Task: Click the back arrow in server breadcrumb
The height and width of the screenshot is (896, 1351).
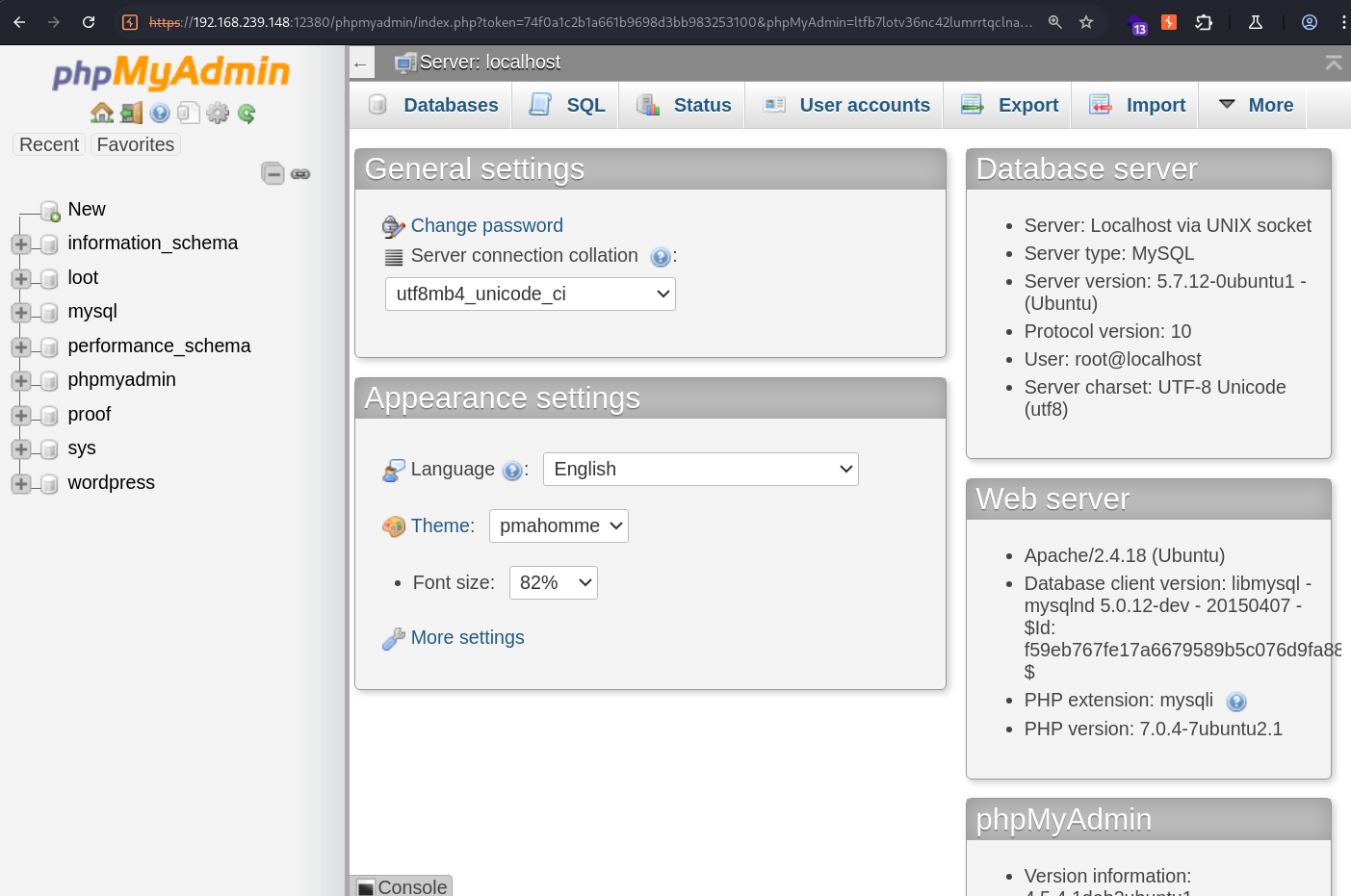Action: point(360,64)
